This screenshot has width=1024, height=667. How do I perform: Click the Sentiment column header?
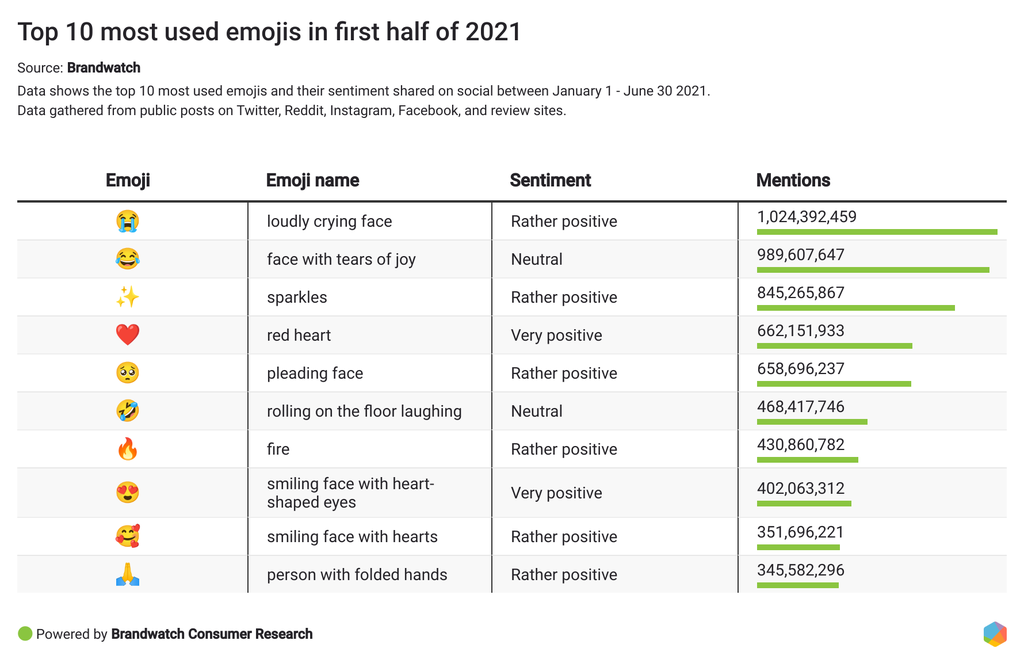point(550,181)
